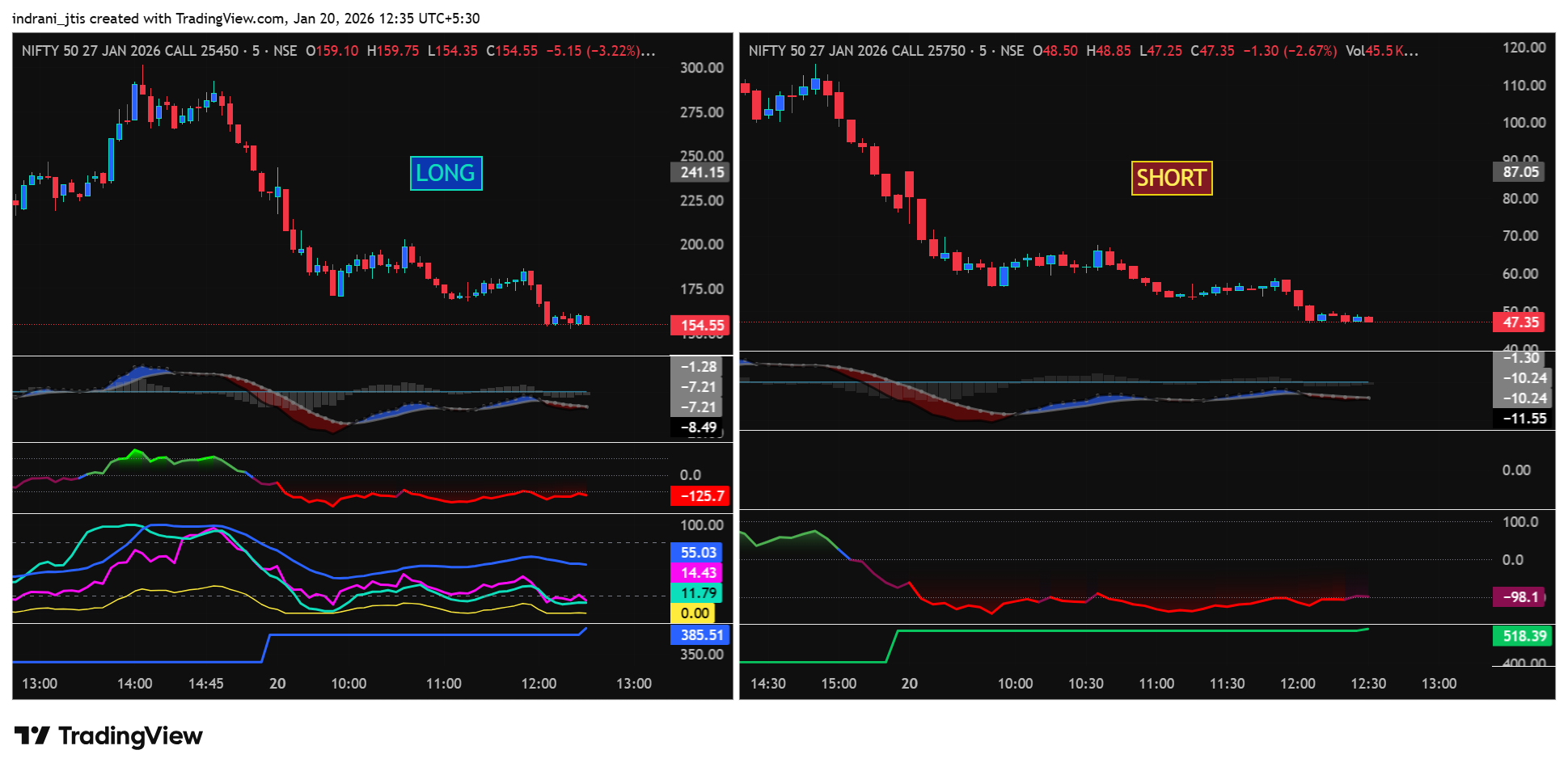
Task: Click the TradingView logo at the bottom
Action: (x=108, y=735)
